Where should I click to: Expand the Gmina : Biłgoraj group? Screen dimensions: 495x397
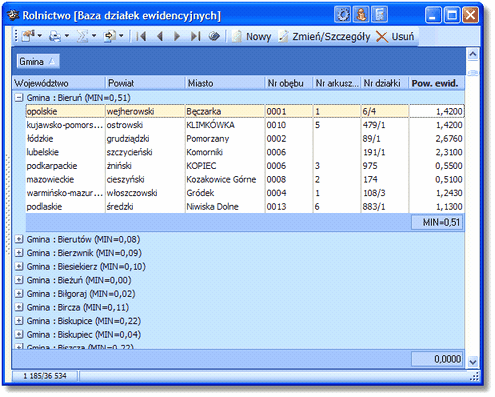pyautogui.click(x=19, y=294)
